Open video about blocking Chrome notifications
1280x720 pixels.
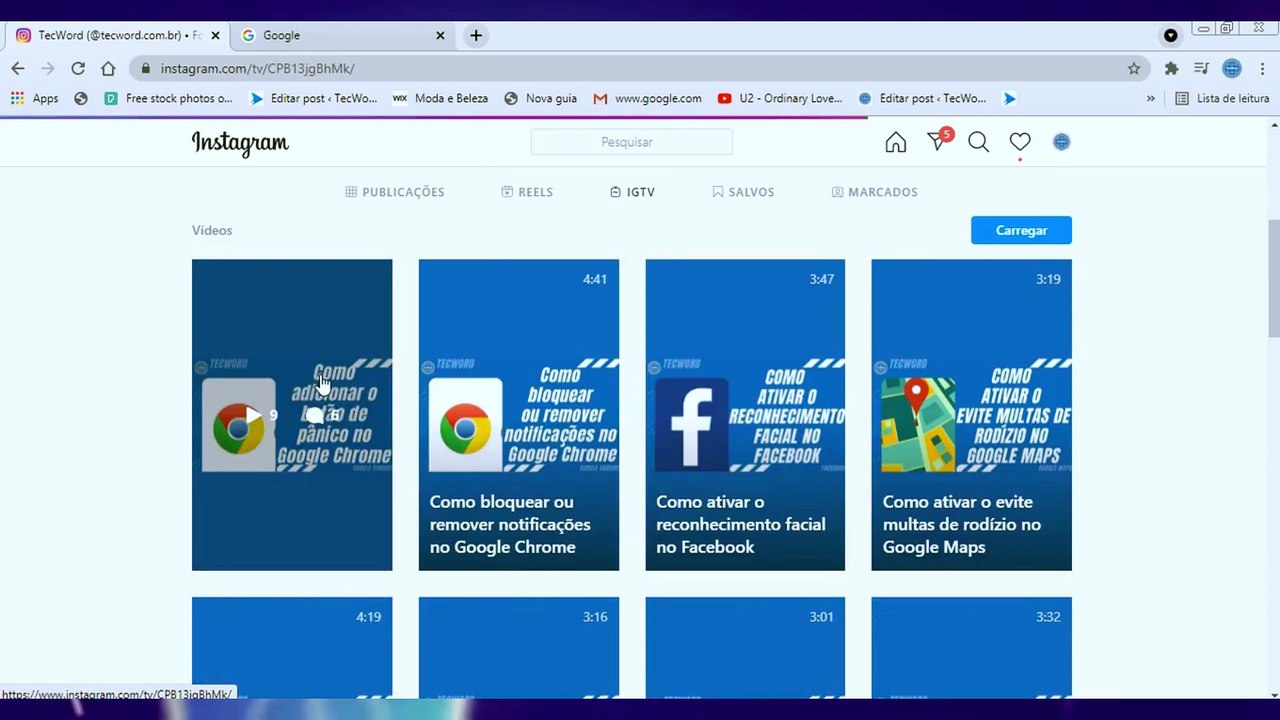pyautogui.click(x=518, y=415)
